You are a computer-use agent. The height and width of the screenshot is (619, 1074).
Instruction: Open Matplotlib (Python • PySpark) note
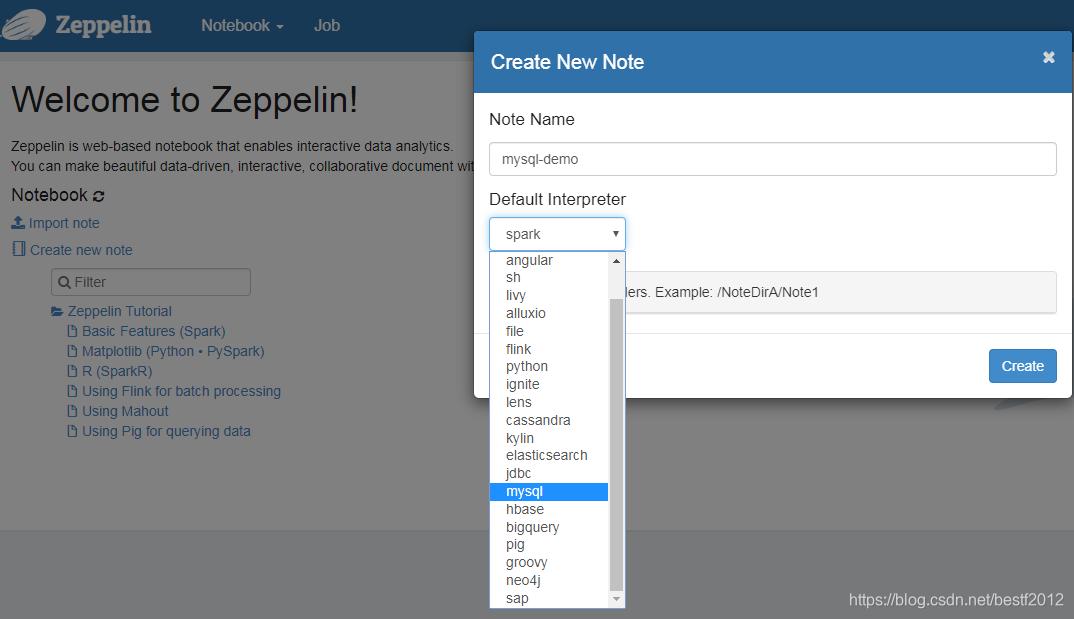(x=173, y=351)
